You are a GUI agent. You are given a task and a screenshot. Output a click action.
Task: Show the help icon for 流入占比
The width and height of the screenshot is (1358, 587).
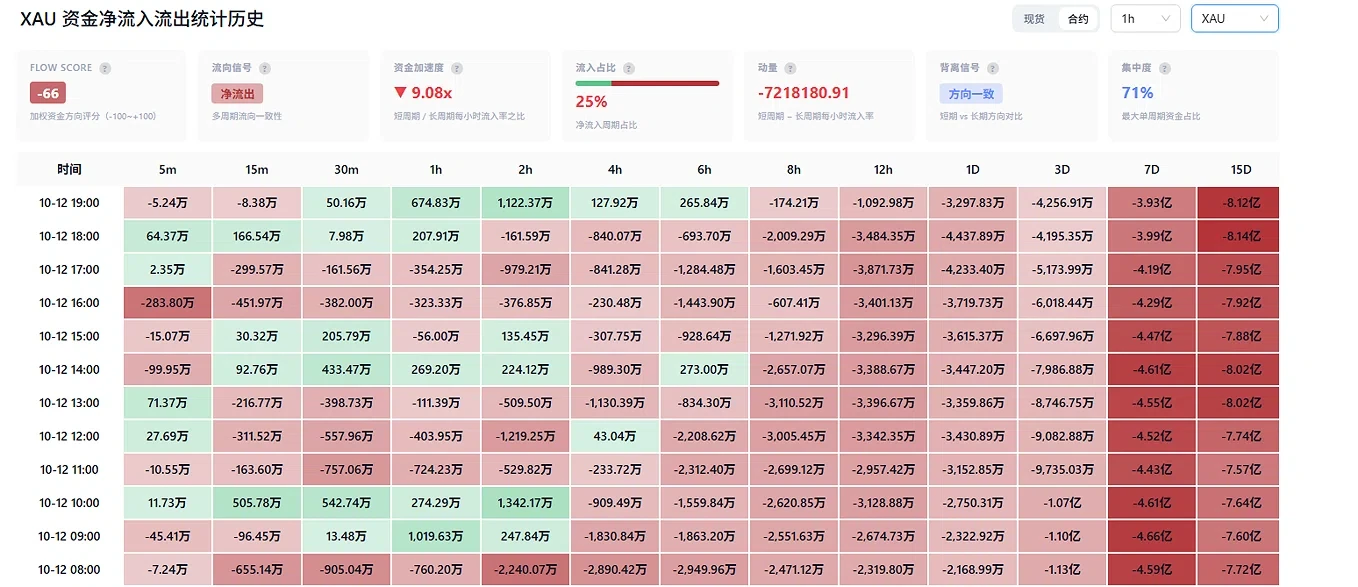tap(629, 68)
